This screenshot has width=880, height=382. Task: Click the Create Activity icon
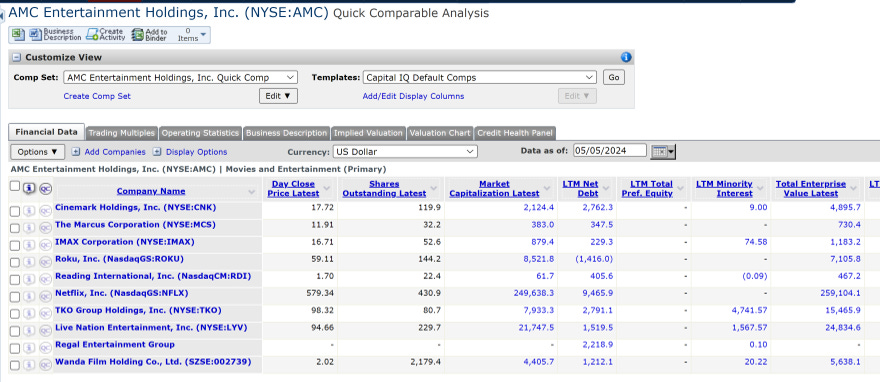[x=92, y=35]
